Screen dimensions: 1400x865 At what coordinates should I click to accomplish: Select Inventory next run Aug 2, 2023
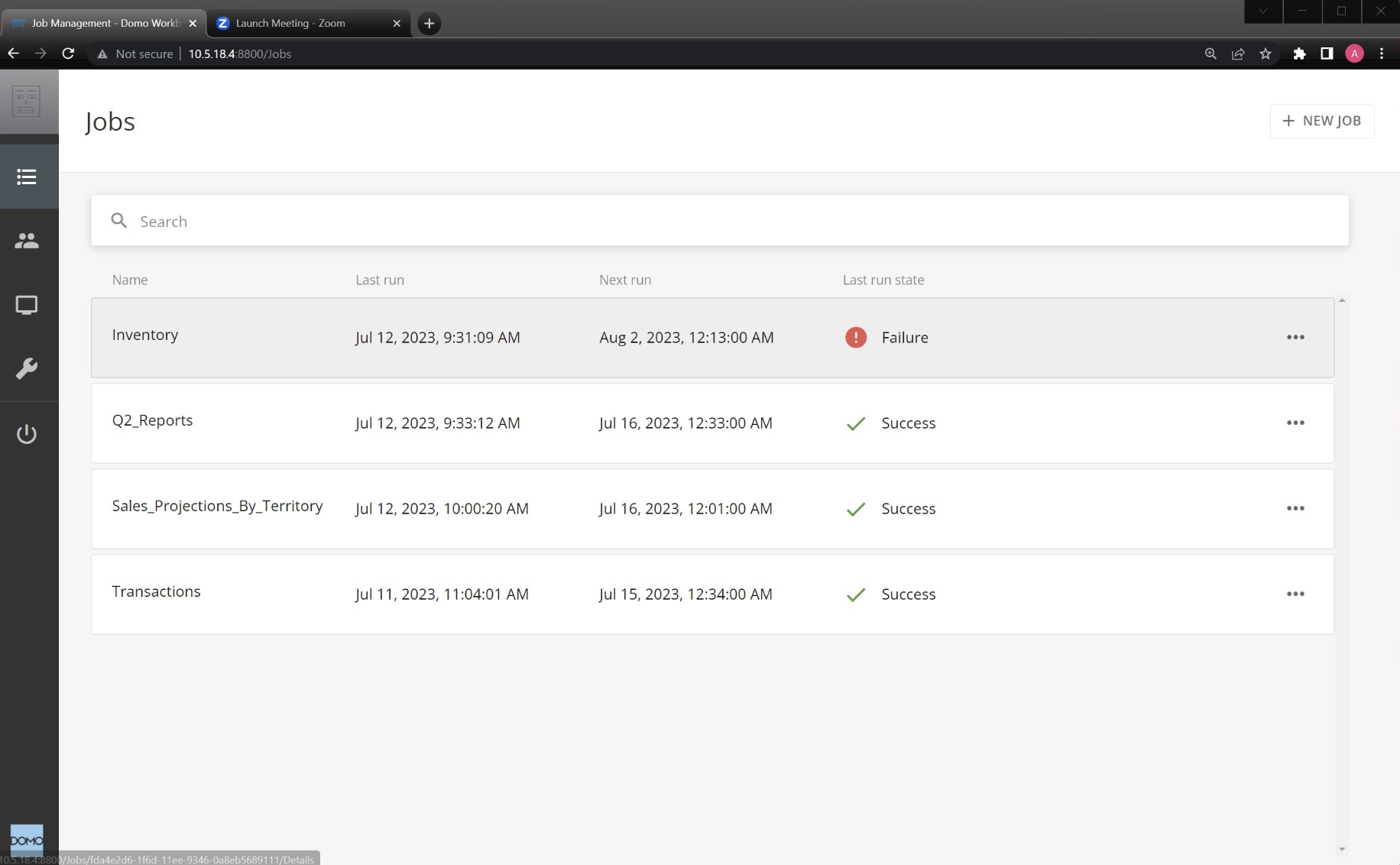tap(686, 338)
